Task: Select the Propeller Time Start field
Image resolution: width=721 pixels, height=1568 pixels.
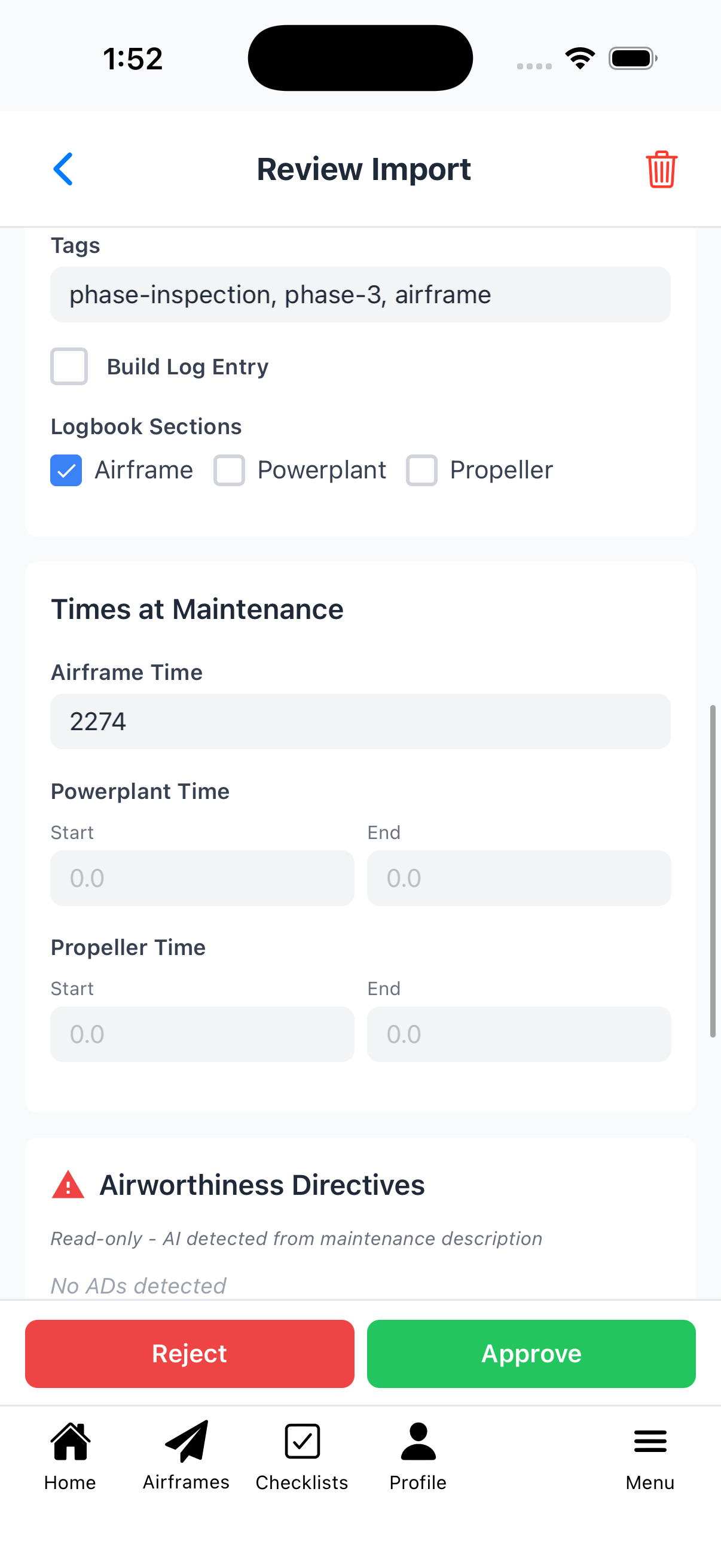Action: pyautogui.click(x=202, y=1034)
